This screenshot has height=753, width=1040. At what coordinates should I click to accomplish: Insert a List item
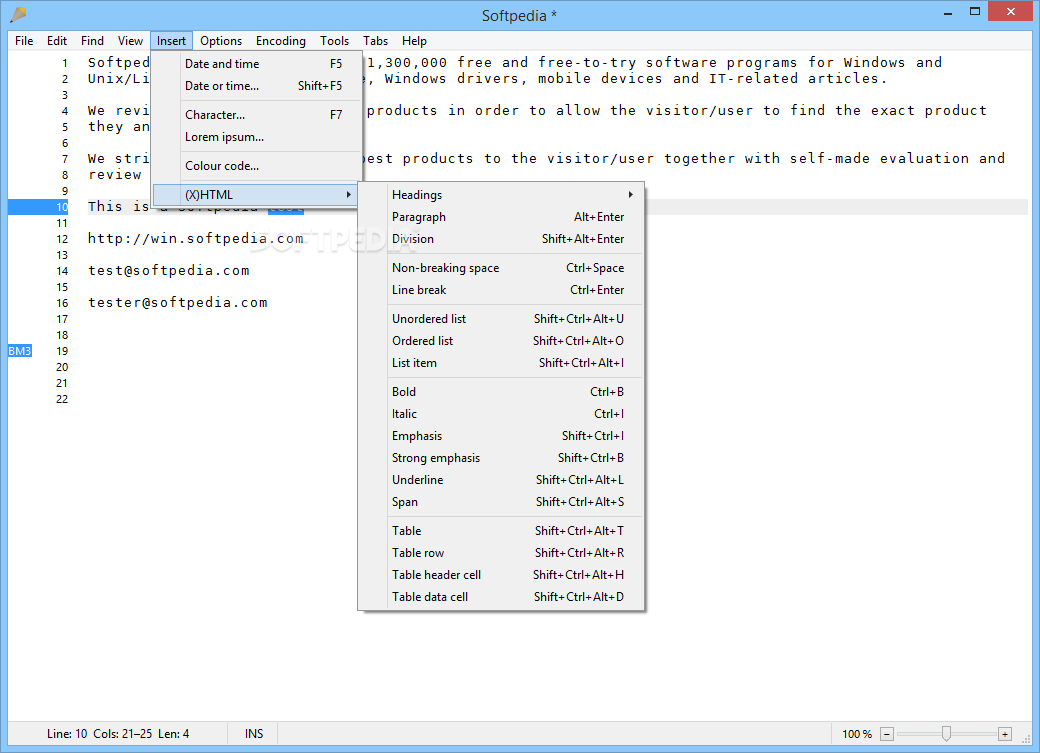(501, 363)
